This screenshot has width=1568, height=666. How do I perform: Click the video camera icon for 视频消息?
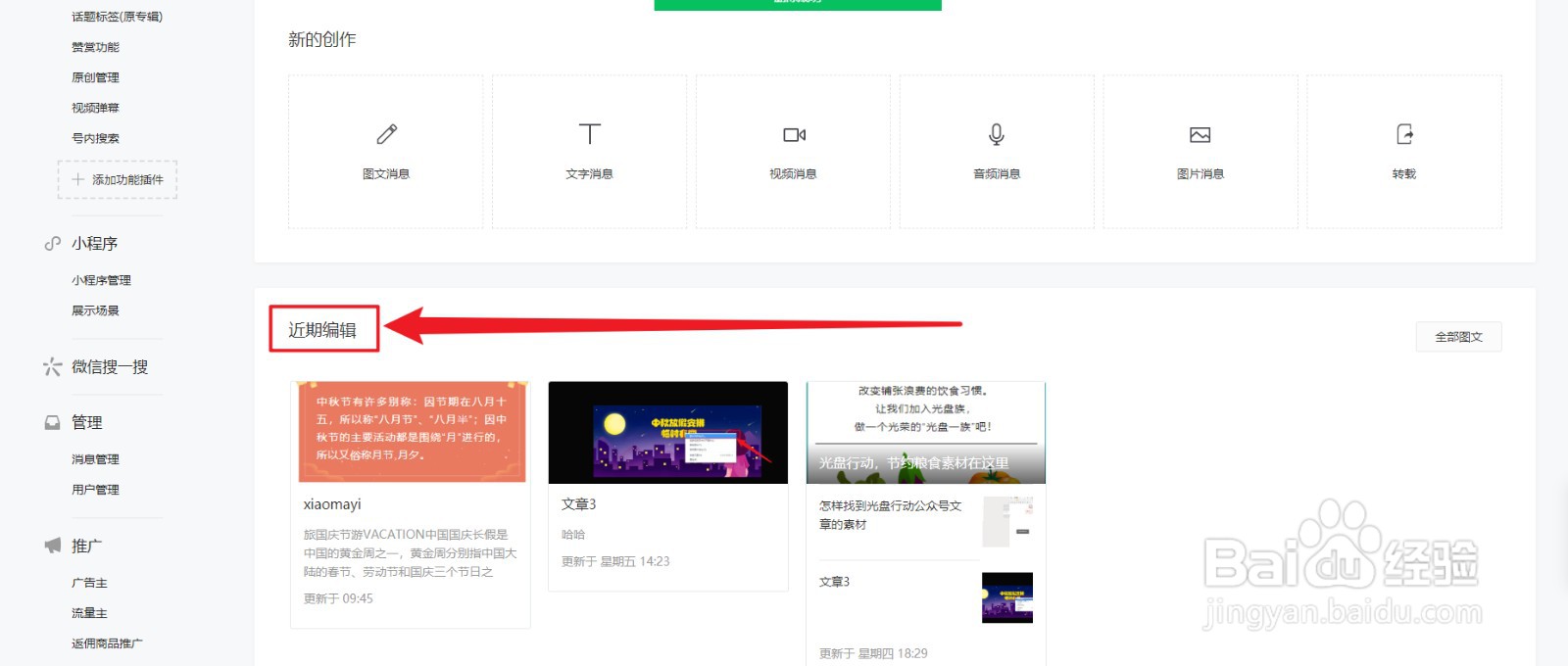794,134
